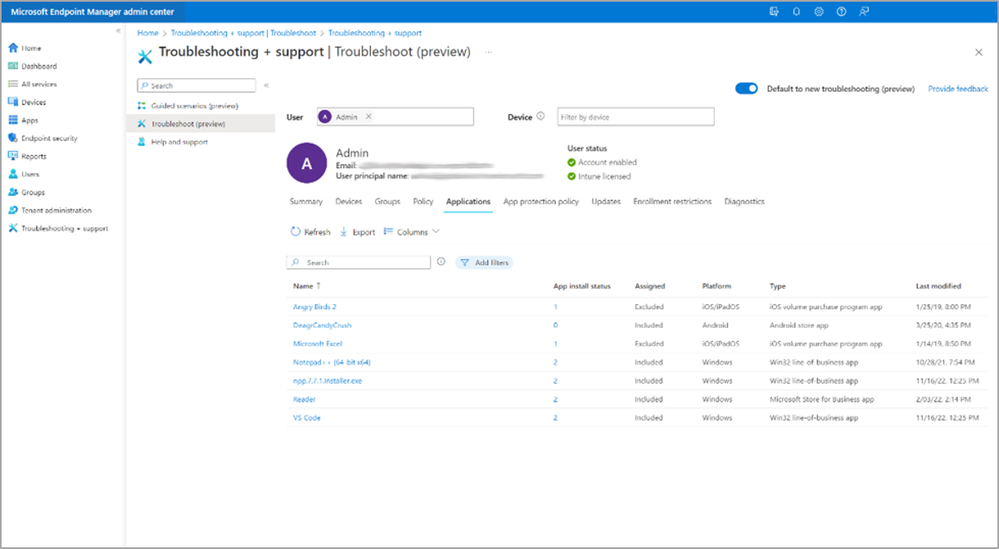This screenshot has height=549, width=999.
Task: Open the Microsoft Excel app link
Action: coord(317,343)
